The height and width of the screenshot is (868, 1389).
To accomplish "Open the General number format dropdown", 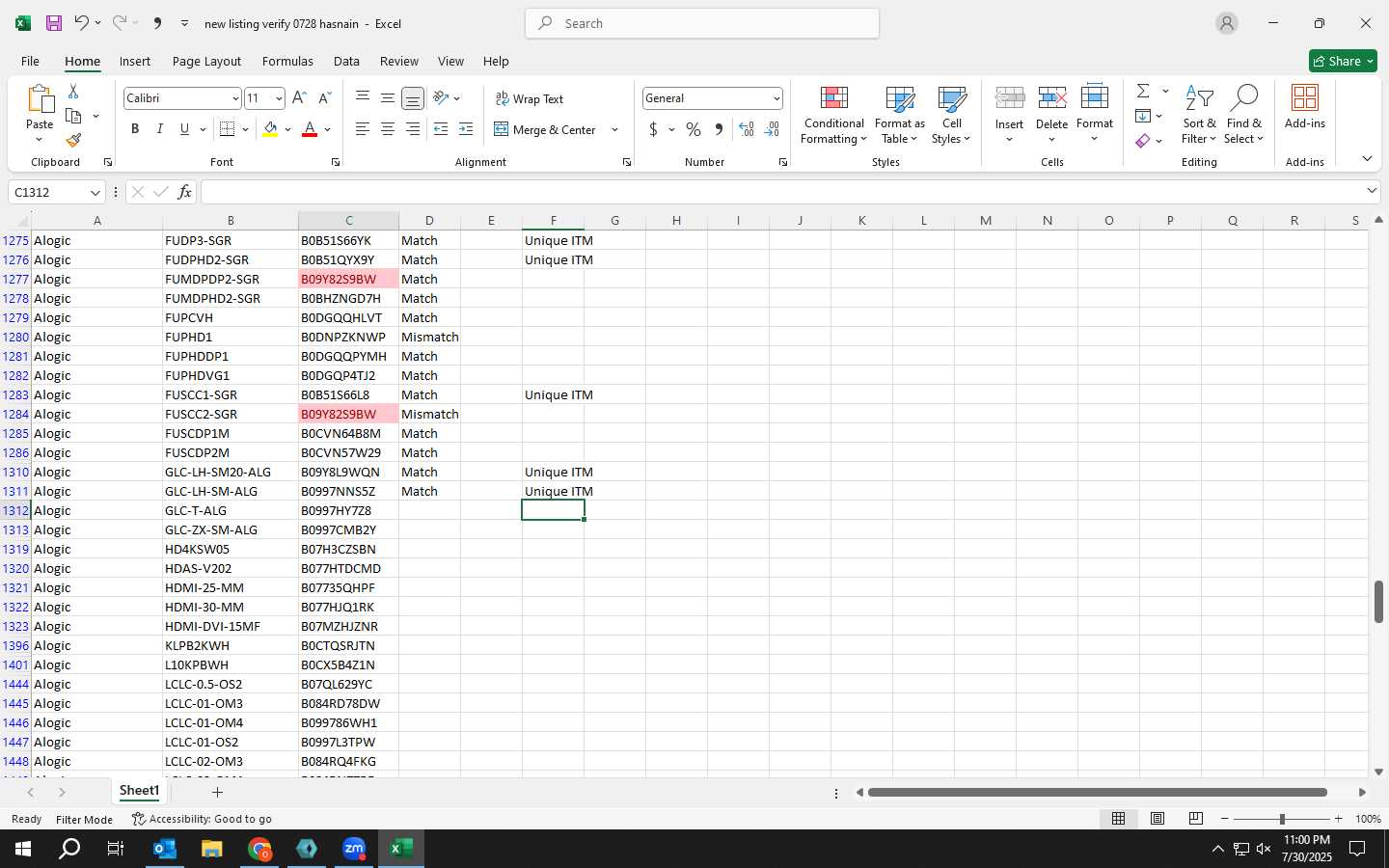I will [x=776, y=98].
